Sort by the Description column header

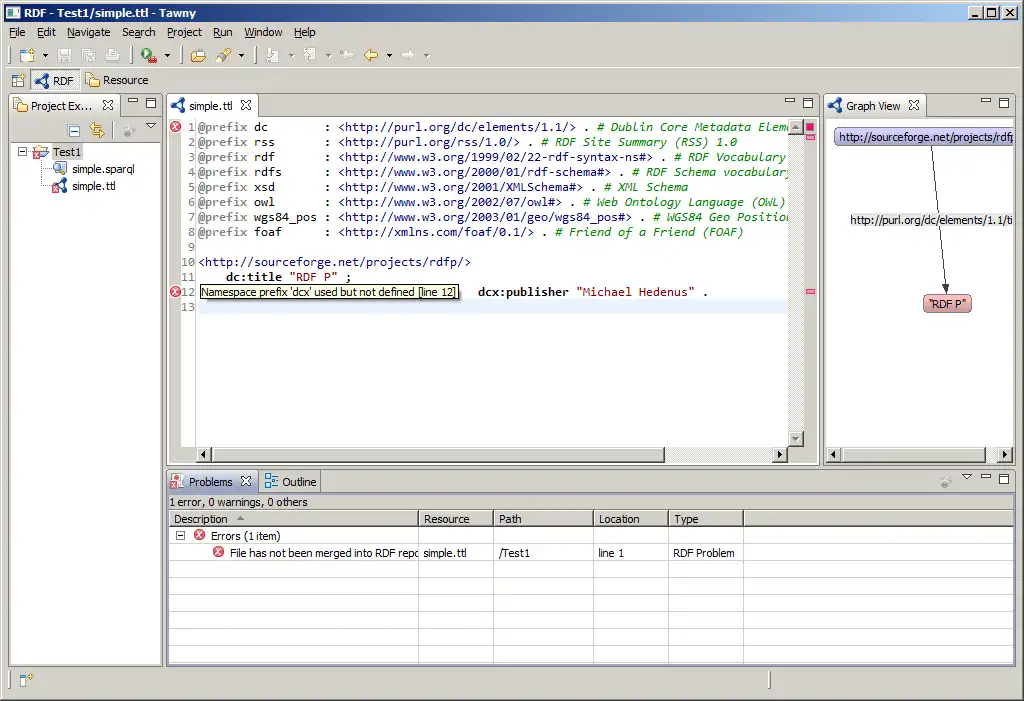tap(293, 519)
